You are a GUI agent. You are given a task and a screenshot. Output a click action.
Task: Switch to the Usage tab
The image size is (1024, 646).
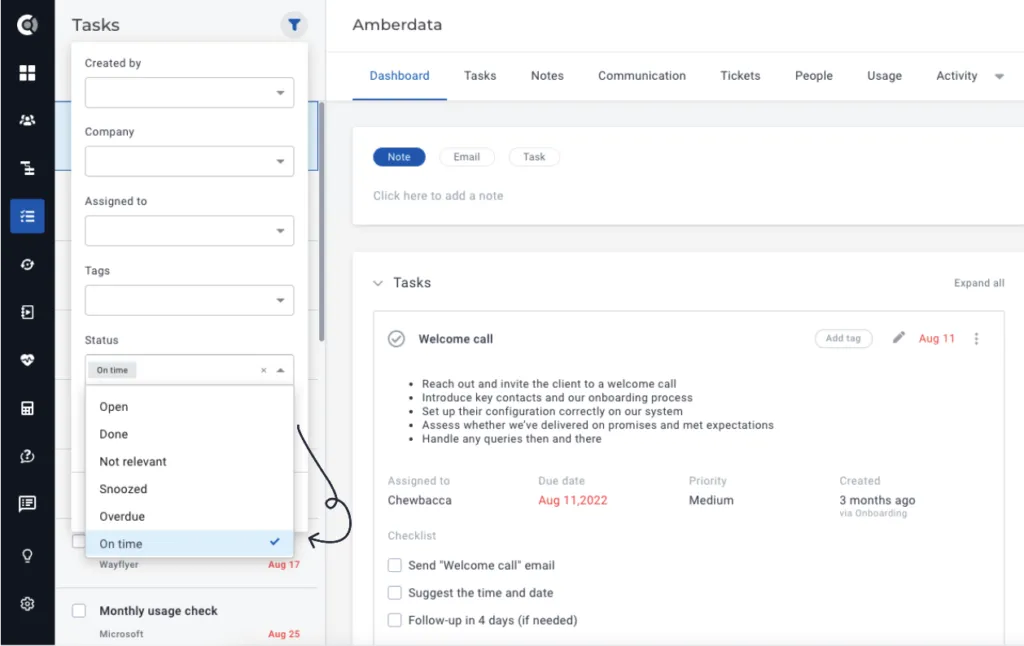tap(884, 76)
